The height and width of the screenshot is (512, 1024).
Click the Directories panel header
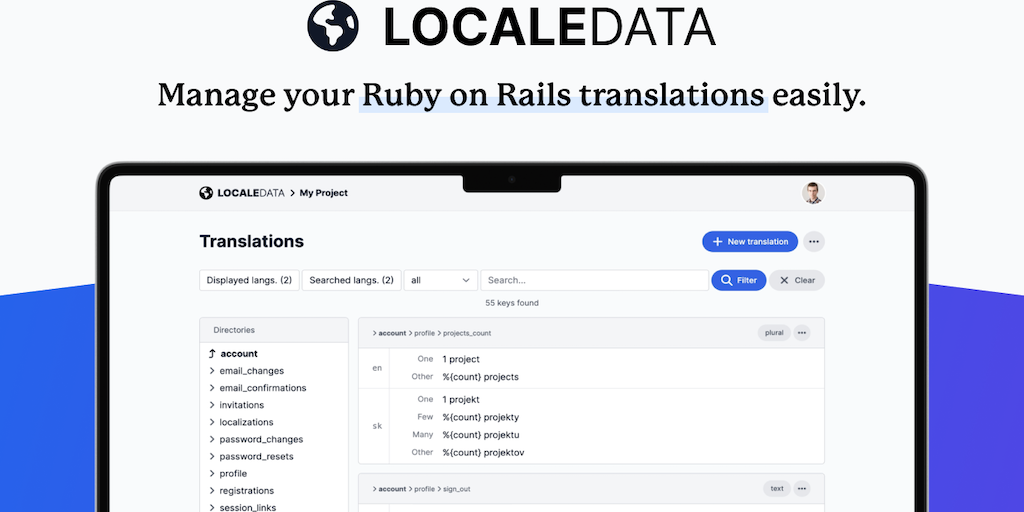[x=274, y=330]
